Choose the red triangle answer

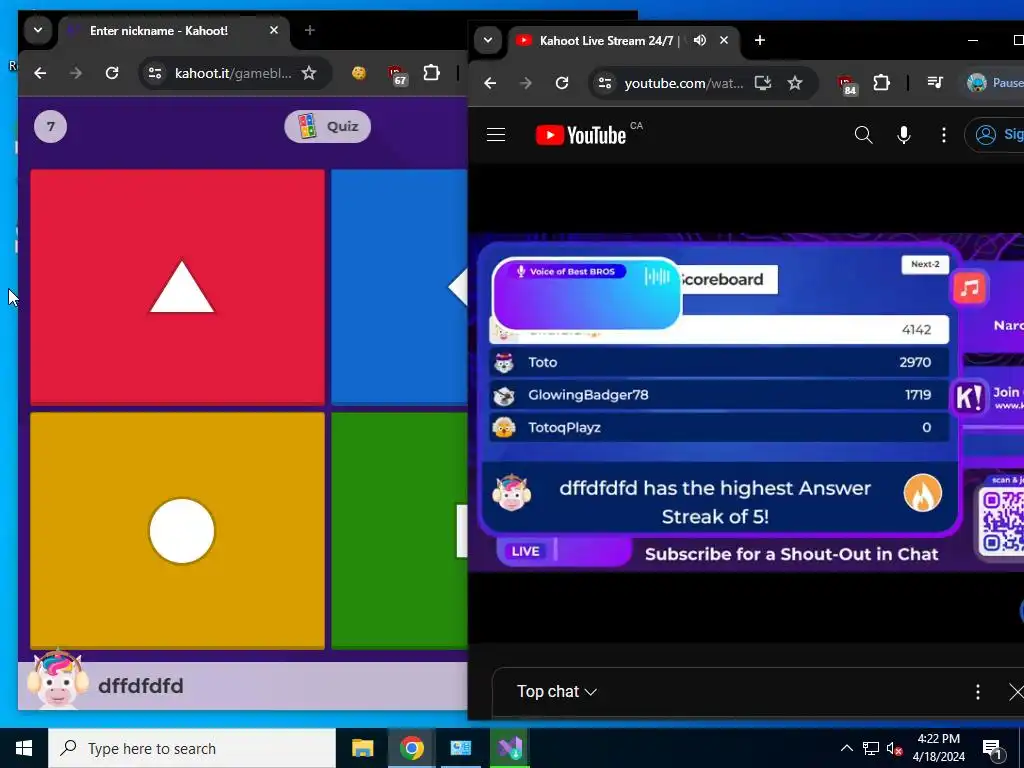point(178,287)
